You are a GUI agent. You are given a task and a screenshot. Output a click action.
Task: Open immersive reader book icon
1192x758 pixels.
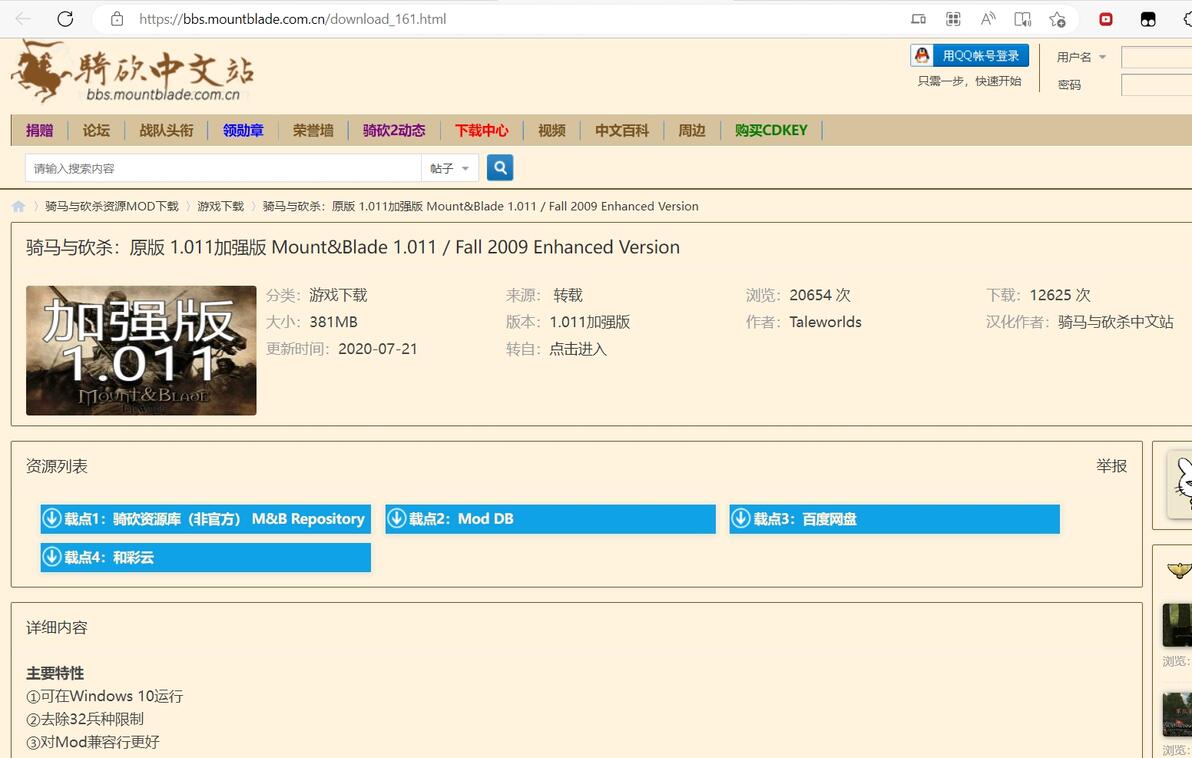coord(1023,19)
